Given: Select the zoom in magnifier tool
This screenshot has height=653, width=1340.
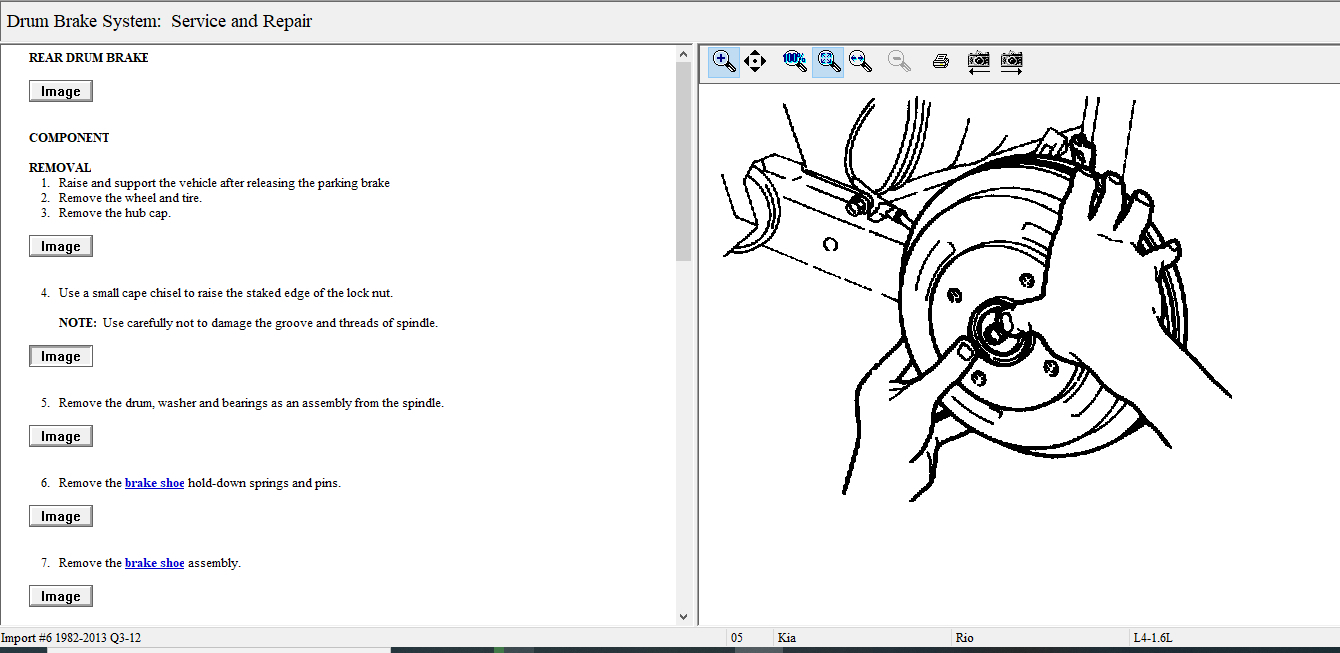Looking at the screenshot, I should tap(724, 61).
